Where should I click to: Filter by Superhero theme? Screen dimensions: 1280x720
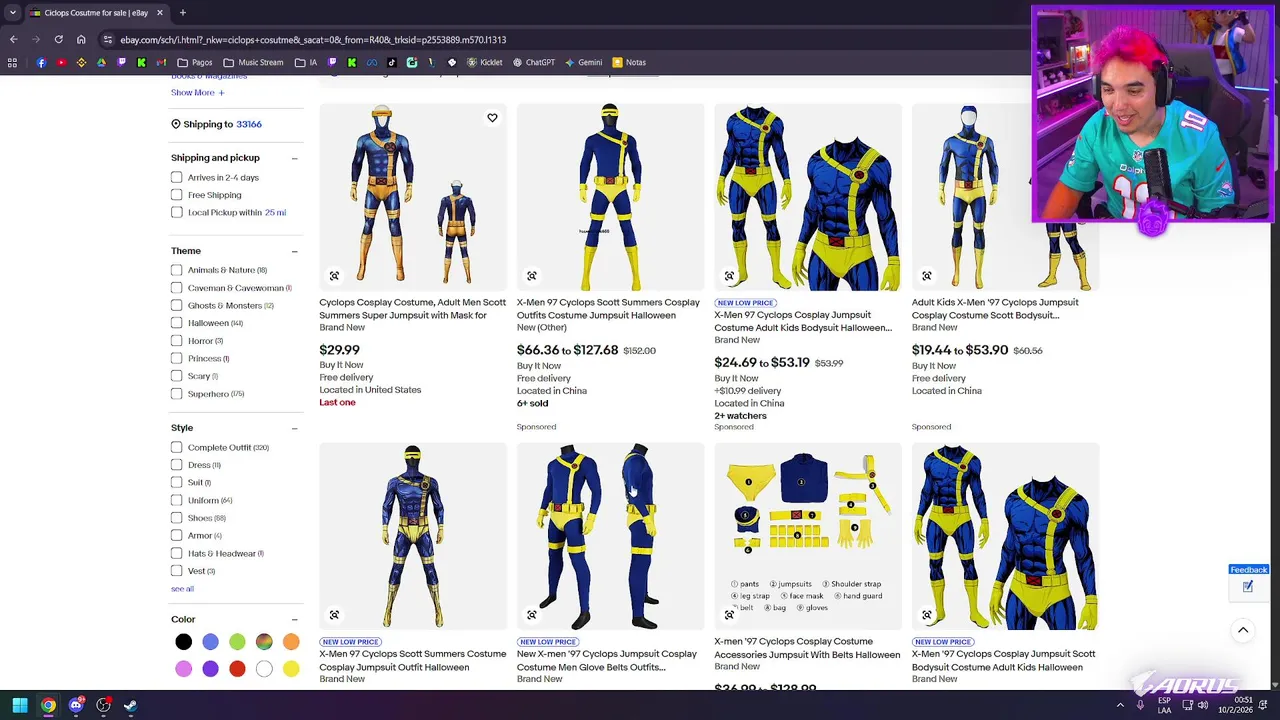(x=177, y=394)
